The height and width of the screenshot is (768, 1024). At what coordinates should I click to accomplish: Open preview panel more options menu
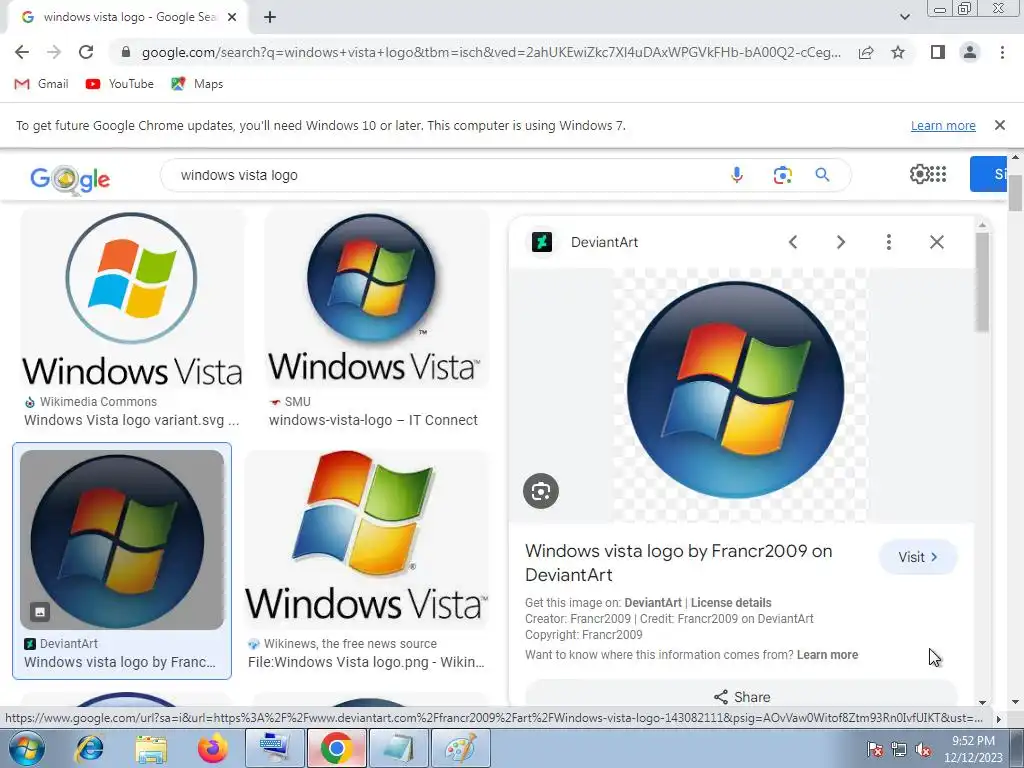tap(888, 242)
